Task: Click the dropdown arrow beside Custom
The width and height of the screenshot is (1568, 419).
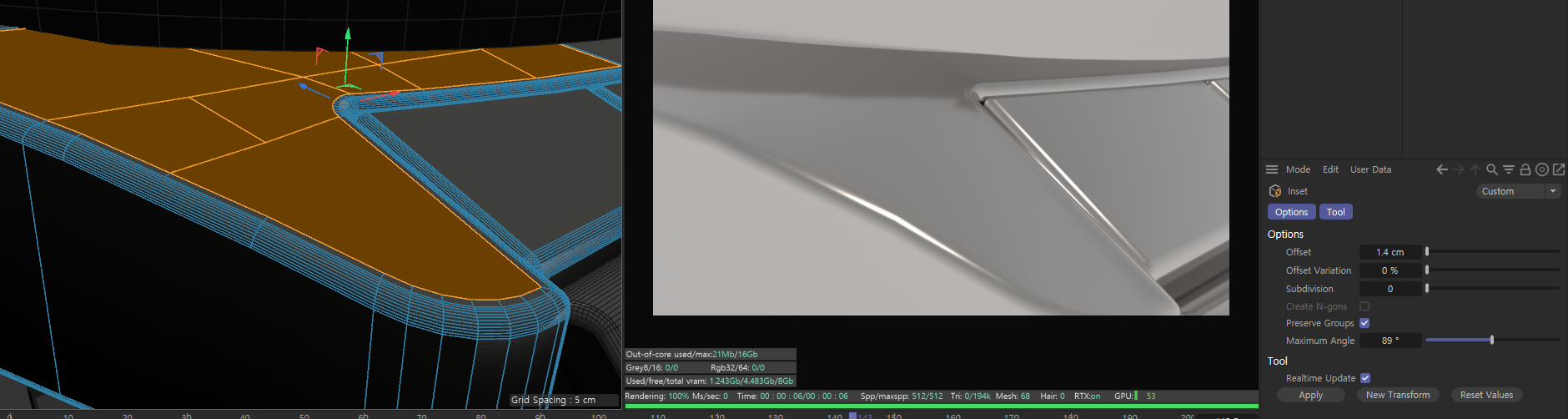Action: click(1553, 191)
